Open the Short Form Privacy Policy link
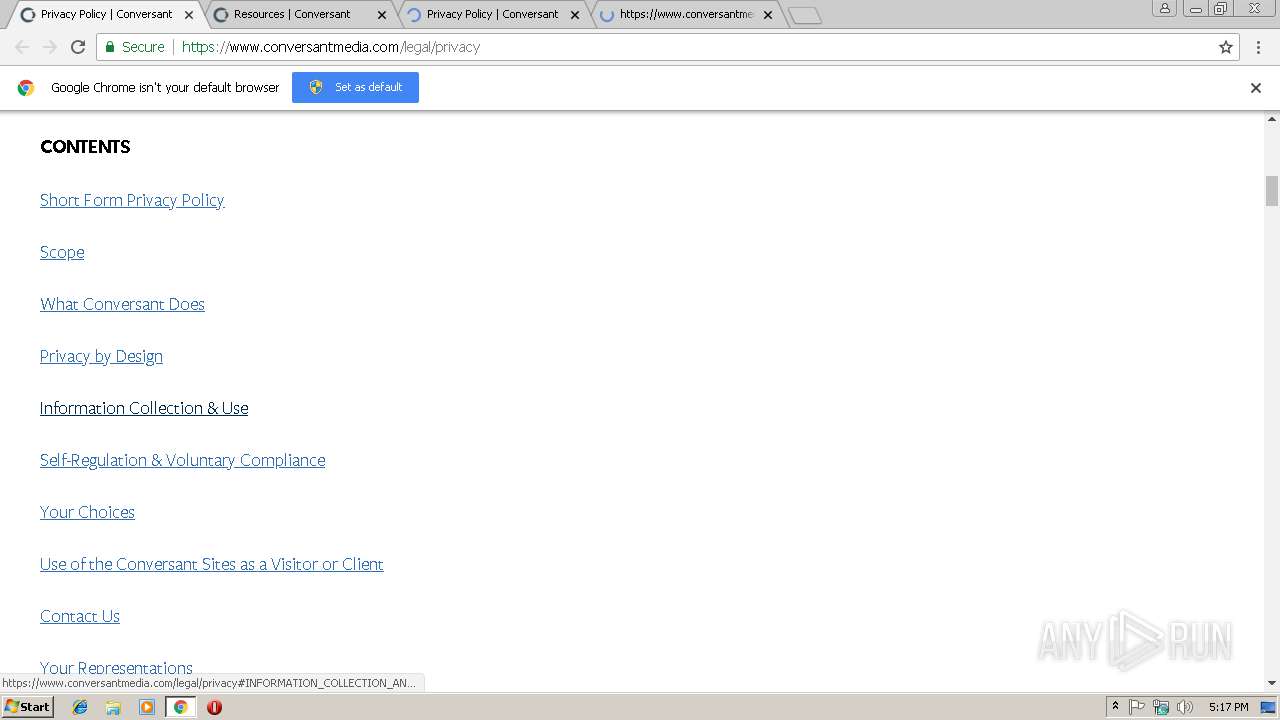Screen dimensions: 1280x720 click(x=132, y=200)
